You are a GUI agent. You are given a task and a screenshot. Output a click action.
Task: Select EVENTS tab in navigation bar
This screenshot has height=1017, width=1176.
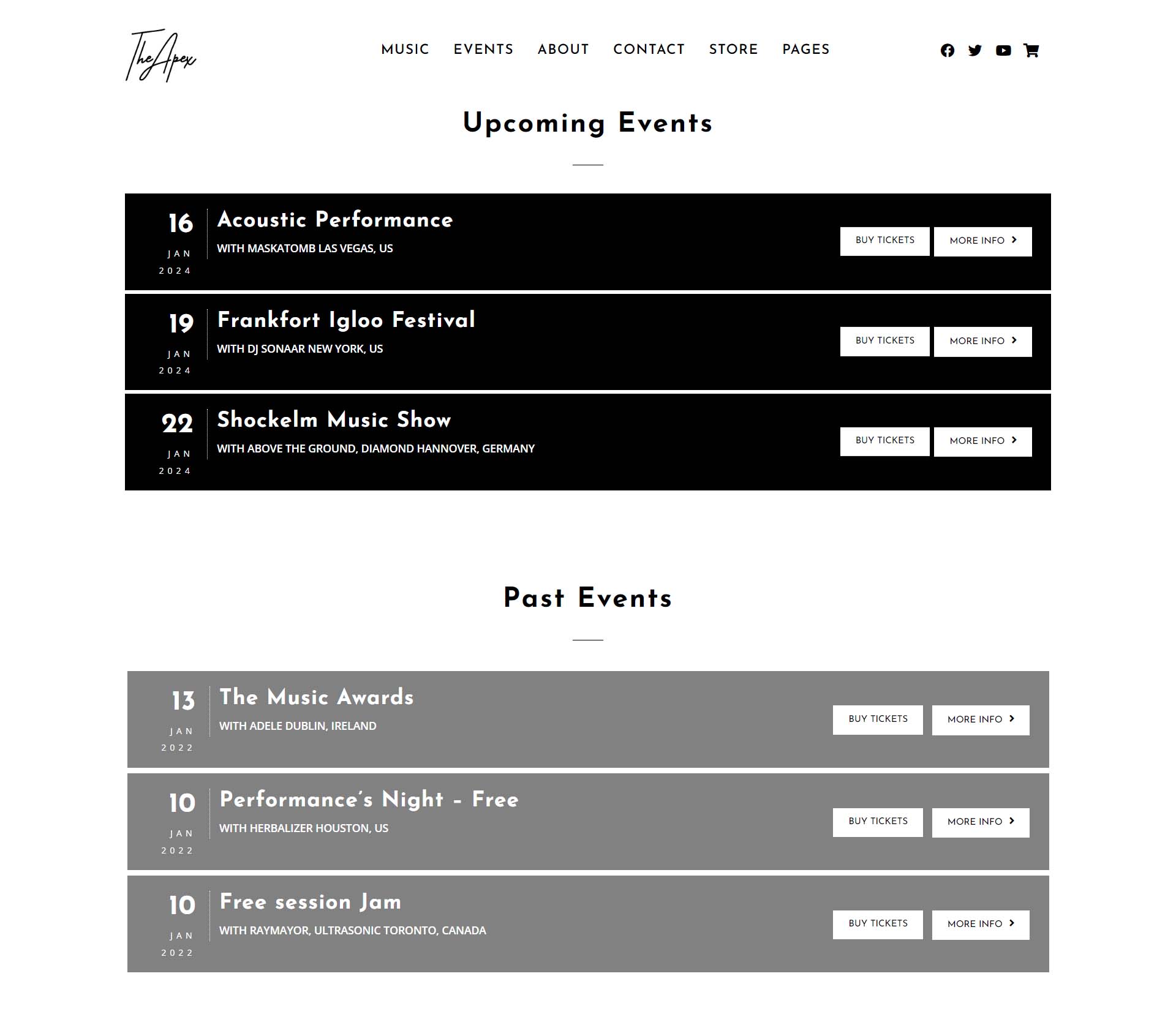(483, 49)
